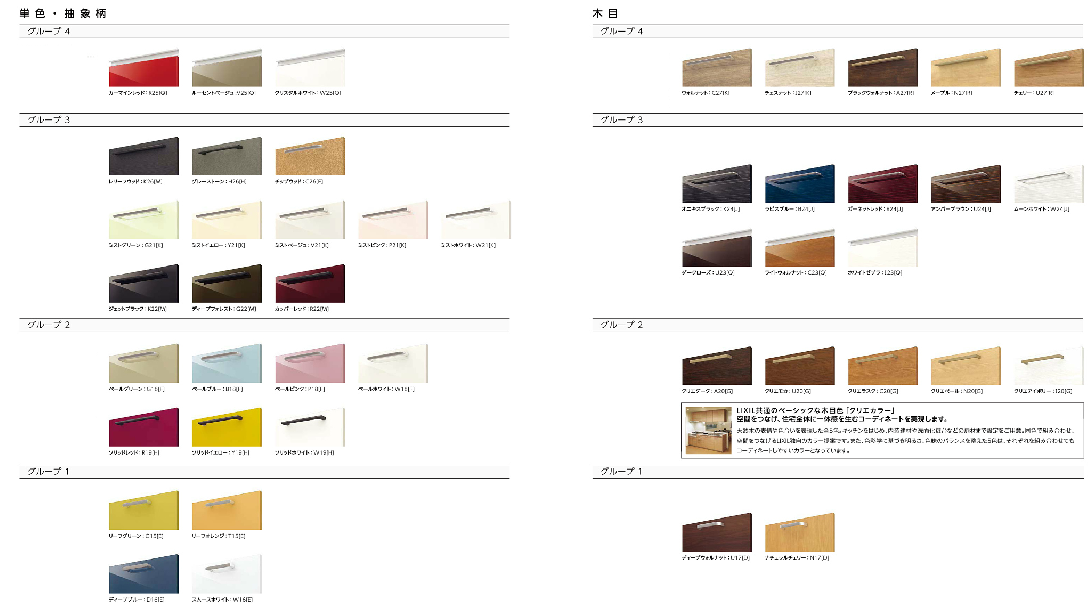Image resolution: width=1092 pixels, height=612 pixels.
Task: Select the Black Walnut woodgrain swatch
Action: coord(883,68)
